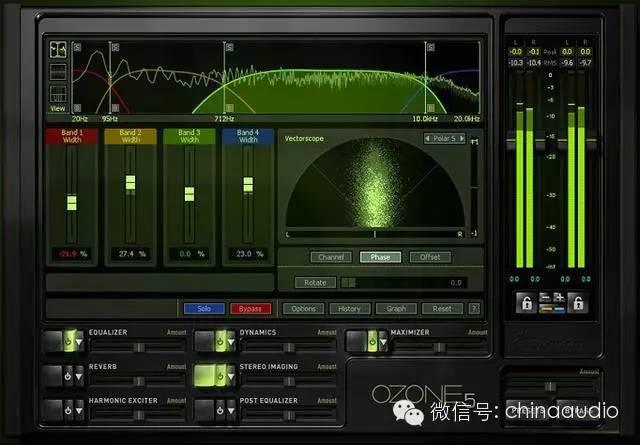This screenshot has width=640, height=445.
Task: Open help with the question mark button
Action: 474,309
